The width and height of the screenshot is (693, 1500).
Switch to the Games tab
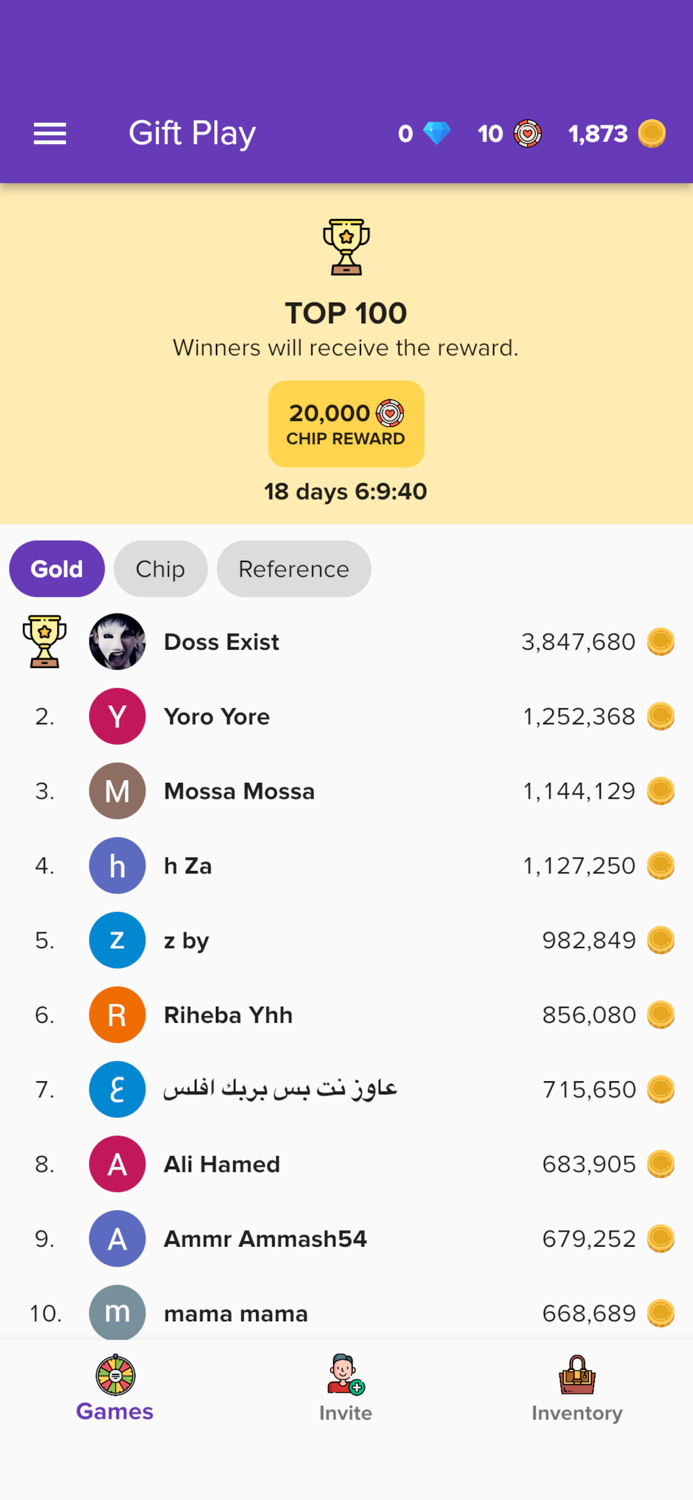(114, 1388)
